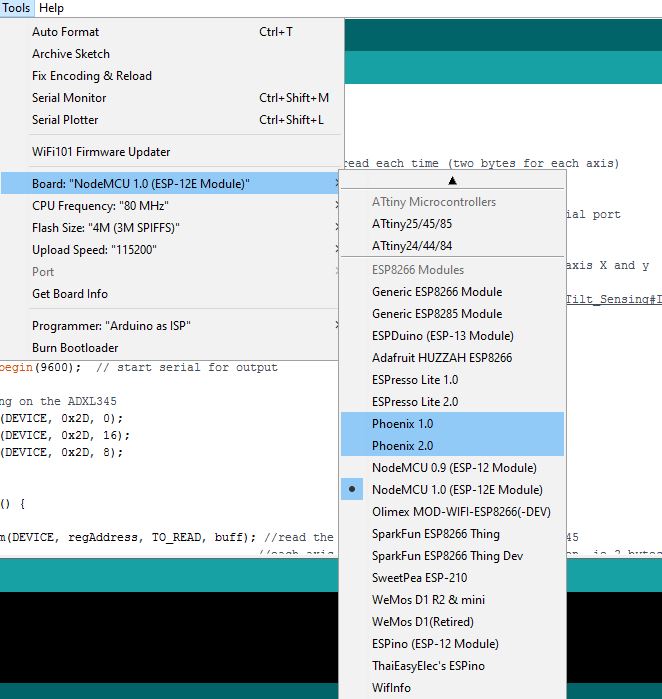Select WeMos D1(Retired) board
The height and width of the screenshot is (699, 662).
point(452,621)
